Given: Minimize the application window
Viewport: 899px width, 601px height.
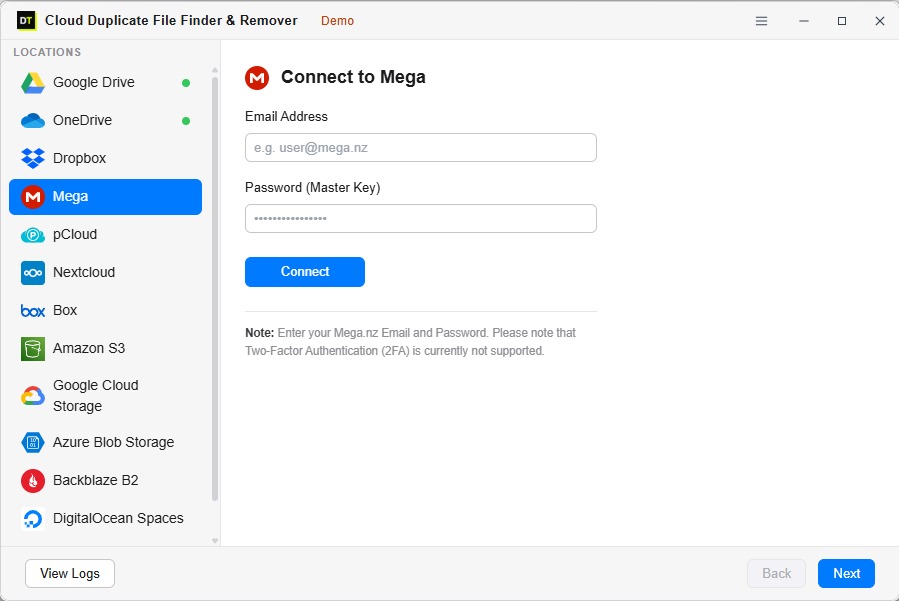Looking at the screenshot, I should [x=804, y=21].
